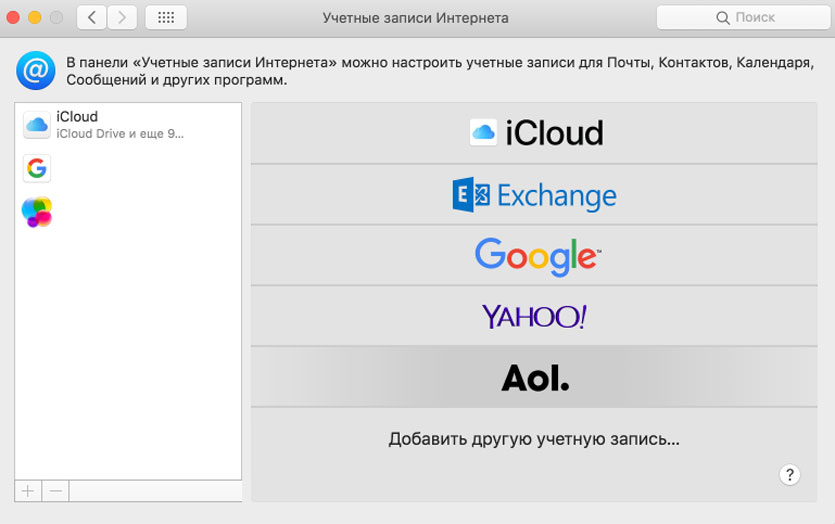Select the Google account in sidebar
835x524 pixels.
37,168
